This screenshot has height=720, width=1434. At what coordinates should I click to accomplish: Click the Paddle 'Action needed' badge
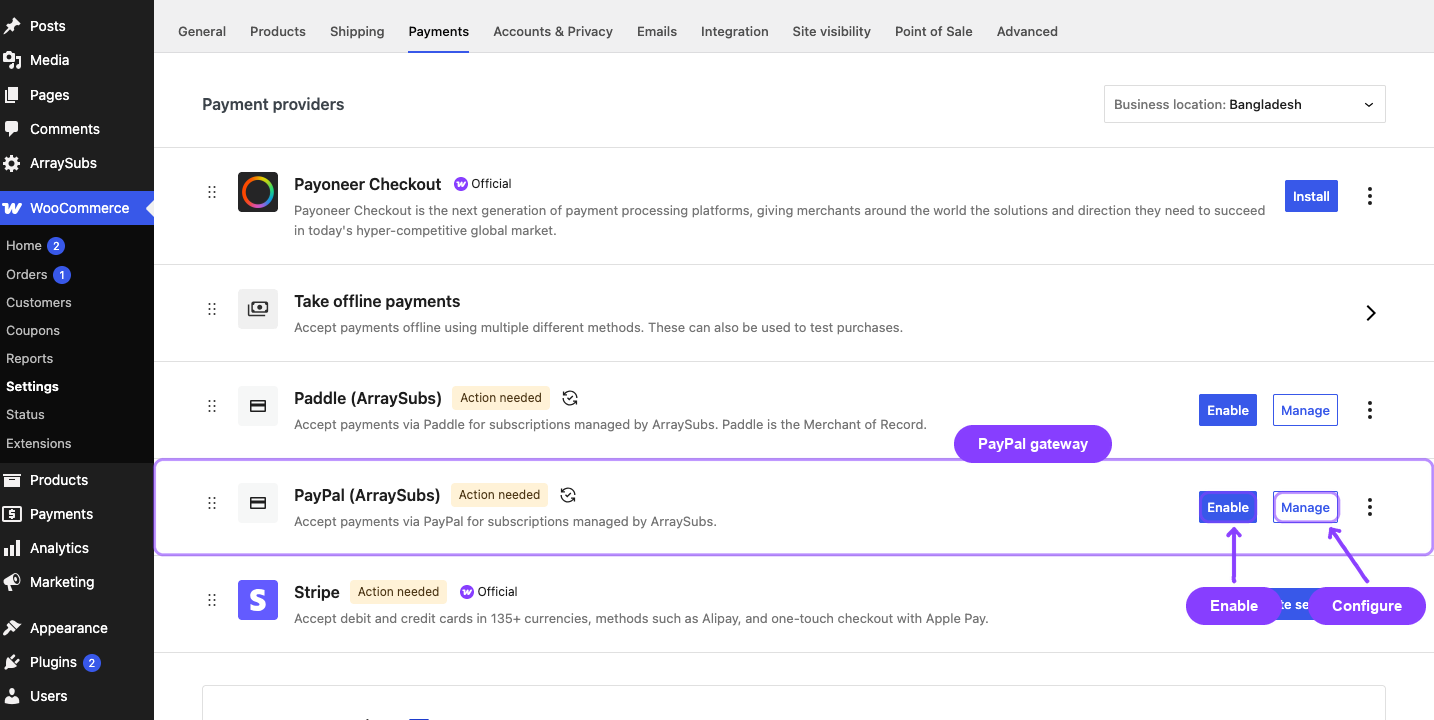pos(501,398)
